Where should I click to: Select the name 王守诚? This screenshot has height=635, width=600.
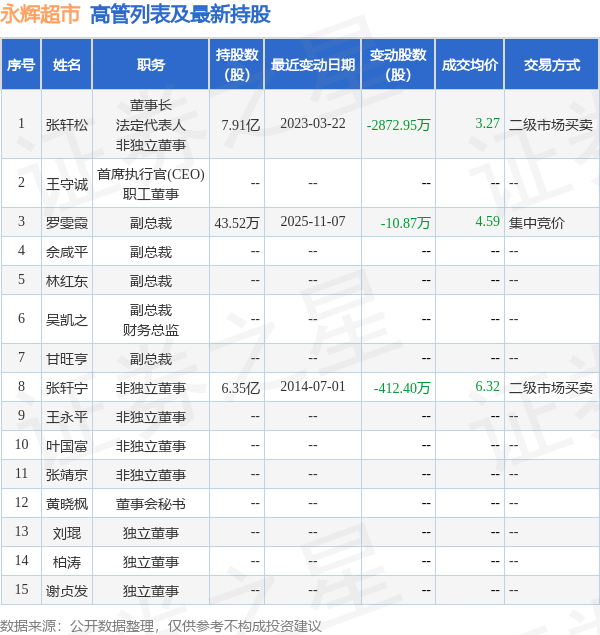[x=67, y=184]
